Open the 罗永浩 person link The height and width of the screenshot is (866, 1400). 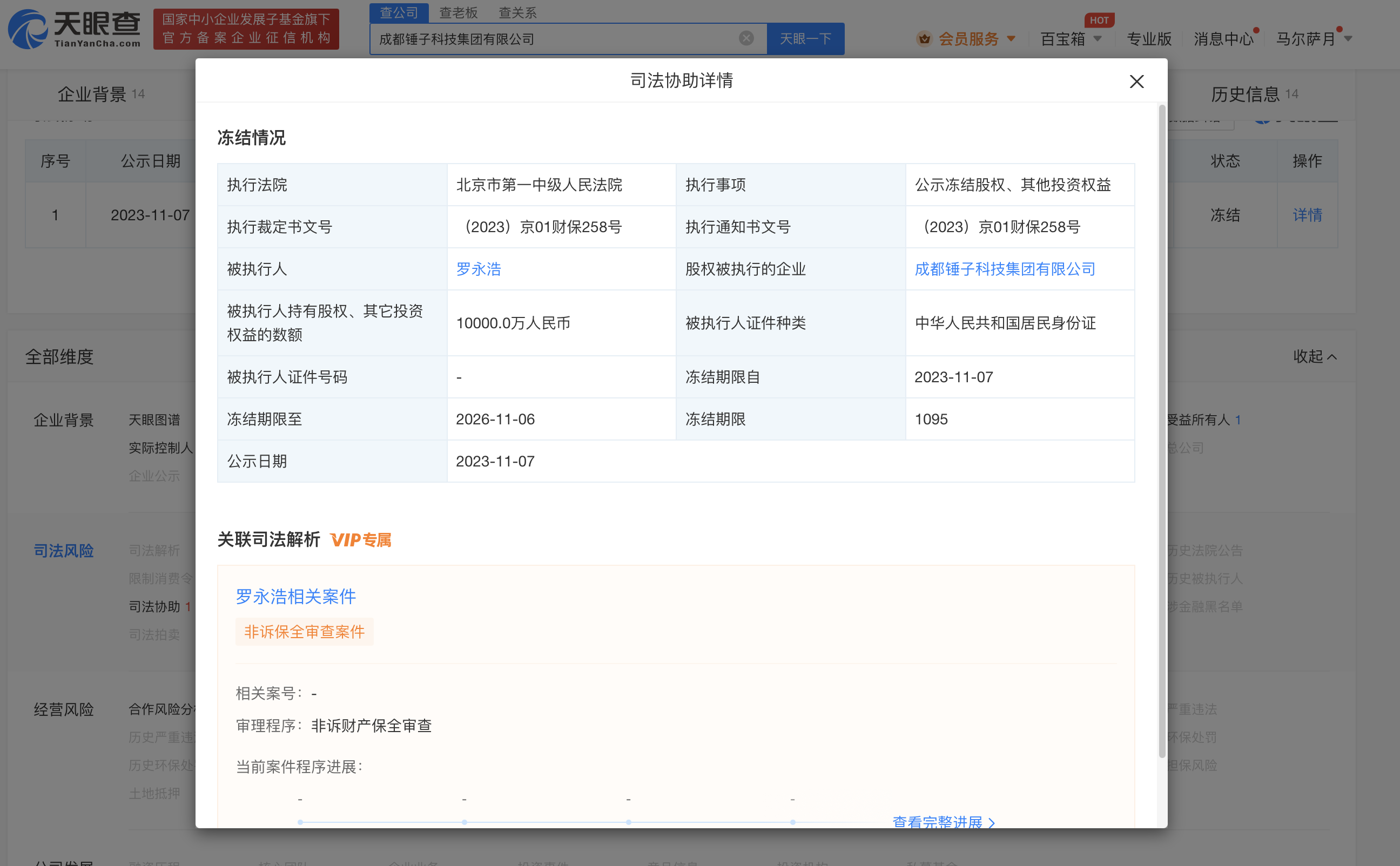479,269
